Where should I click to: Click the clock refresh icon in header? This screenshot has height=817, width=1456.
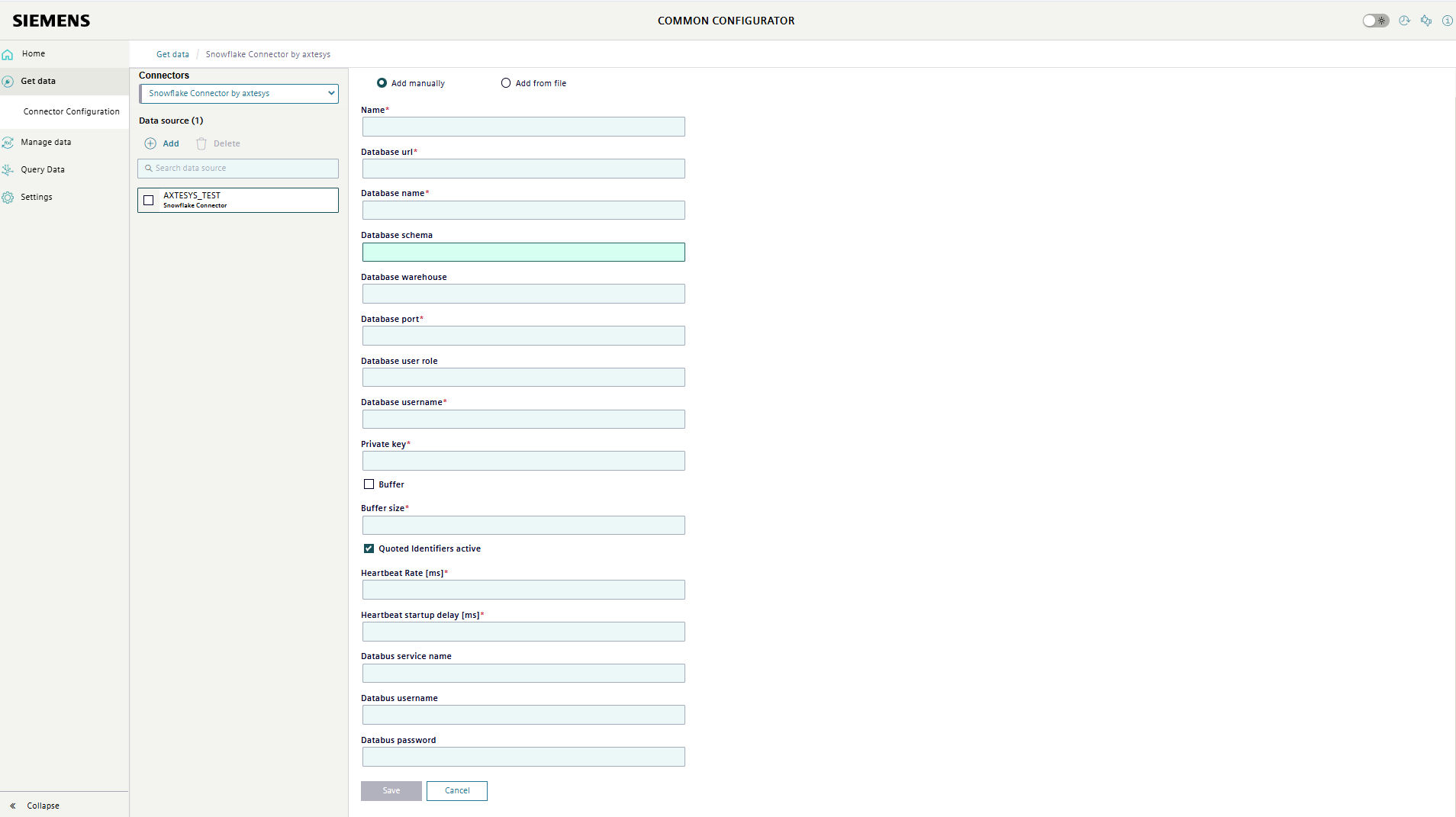tap(1404, 21)
